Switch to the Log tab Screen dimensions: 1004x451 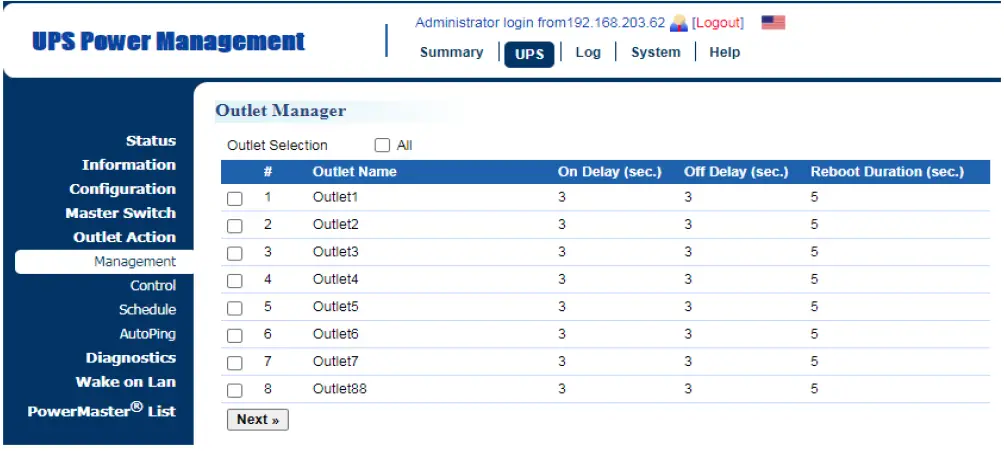tap(588, 53)
